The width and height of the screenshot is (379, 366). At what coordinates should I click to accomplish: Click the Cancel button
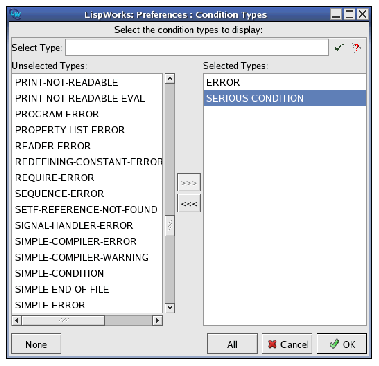coord(287,344)
